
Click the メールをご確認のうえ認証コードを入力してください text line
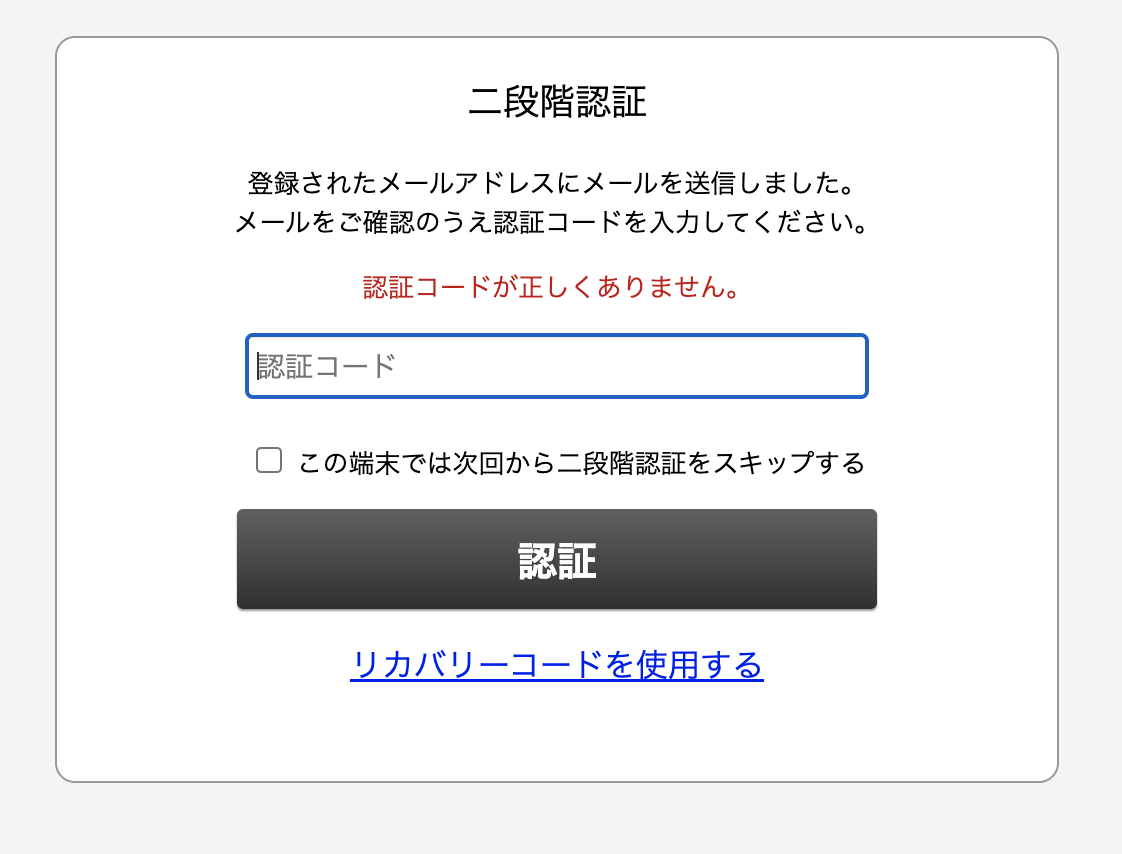click(x=552, y=222)
